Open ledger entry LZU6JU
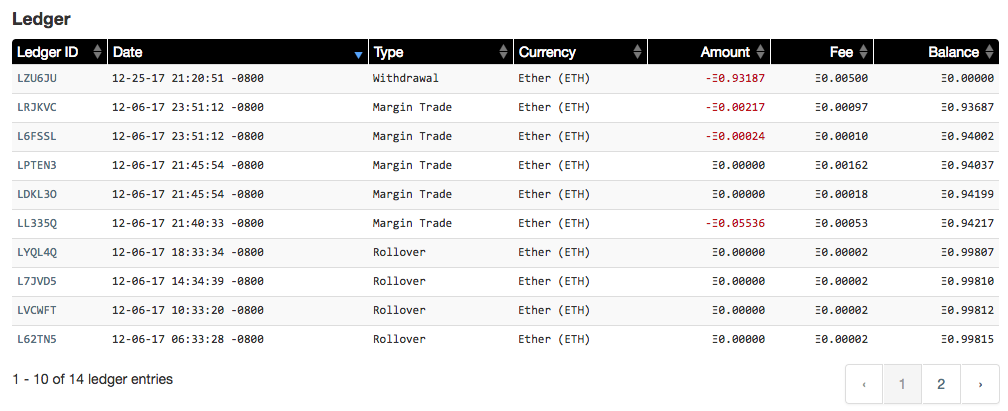 (37, 78)
